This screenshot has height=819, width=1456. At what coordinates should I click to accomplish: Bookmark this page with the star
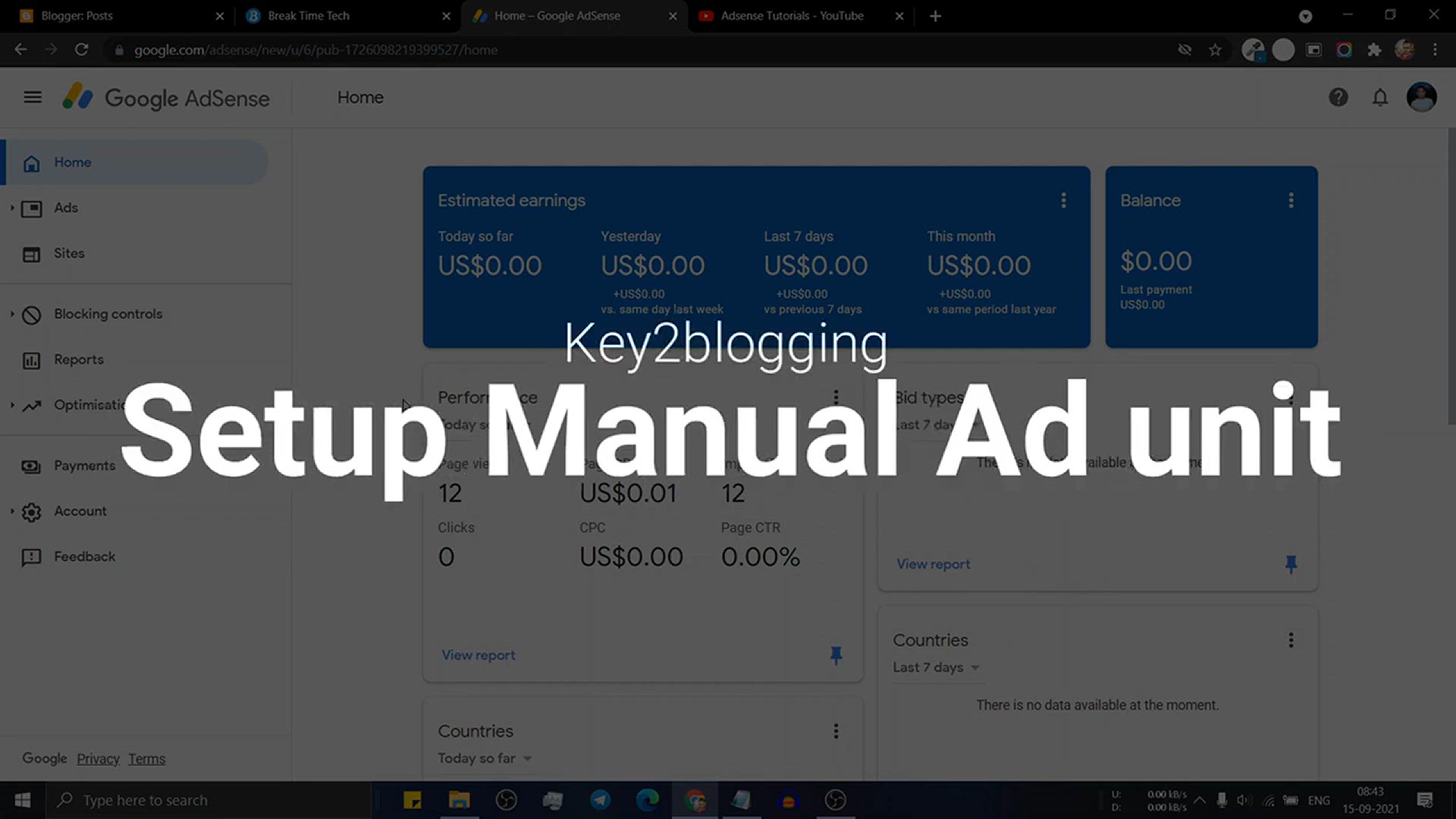(1215, 50)
